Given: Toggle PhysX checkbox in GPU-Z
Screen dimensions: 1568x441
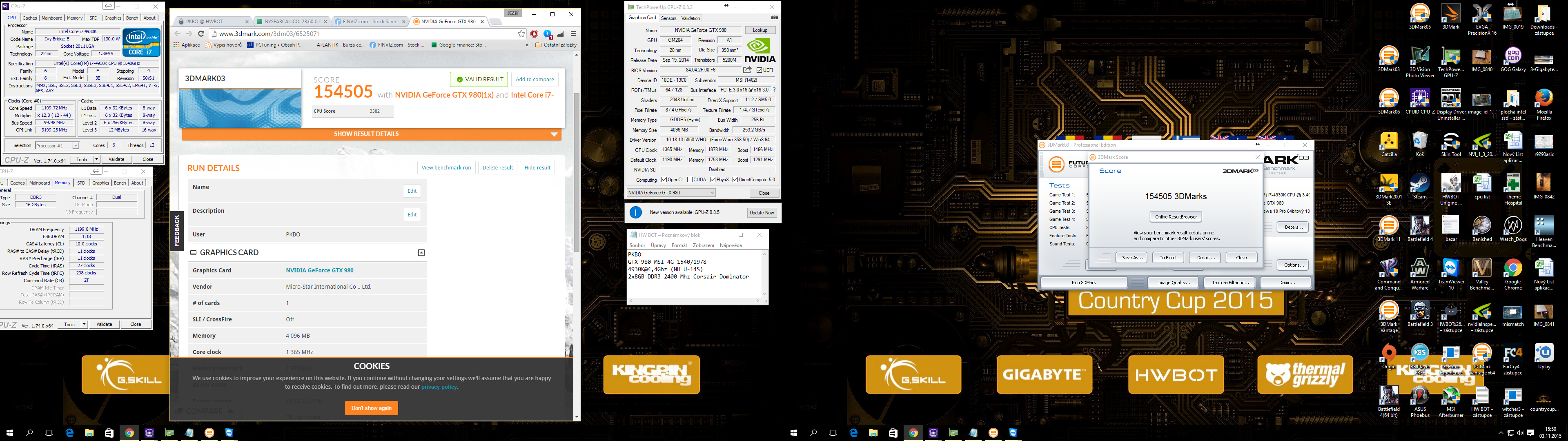Looking at the screenshot, I should (713, 180).
